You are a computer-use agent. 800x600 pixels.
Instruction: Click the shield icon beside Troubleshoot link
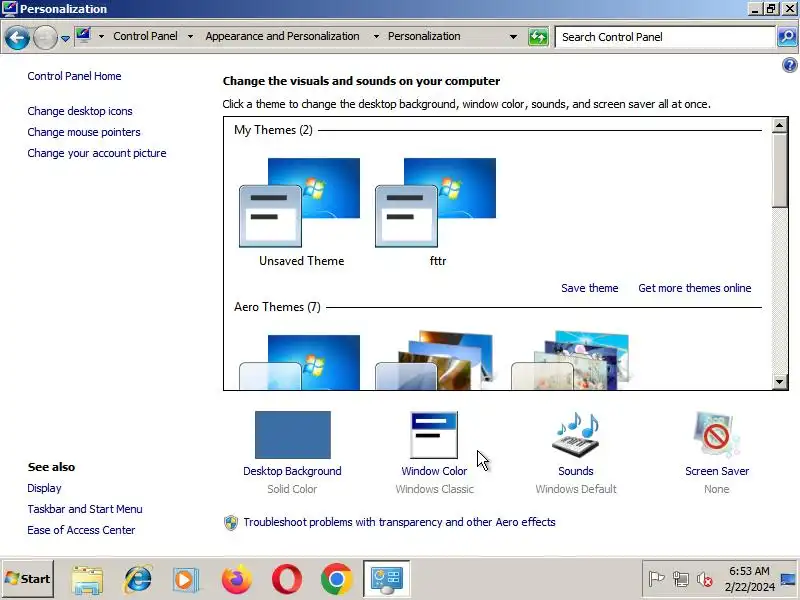click(x=231, y=523)
